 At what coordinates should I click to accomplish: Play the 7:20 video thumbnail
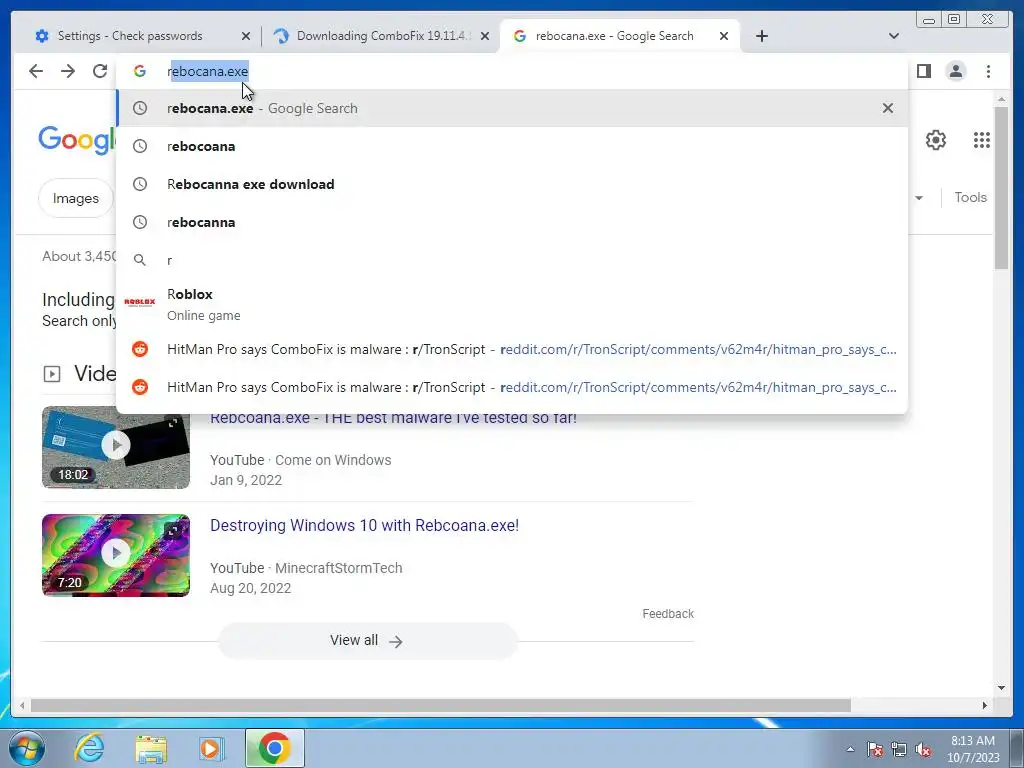pos(116,555)
